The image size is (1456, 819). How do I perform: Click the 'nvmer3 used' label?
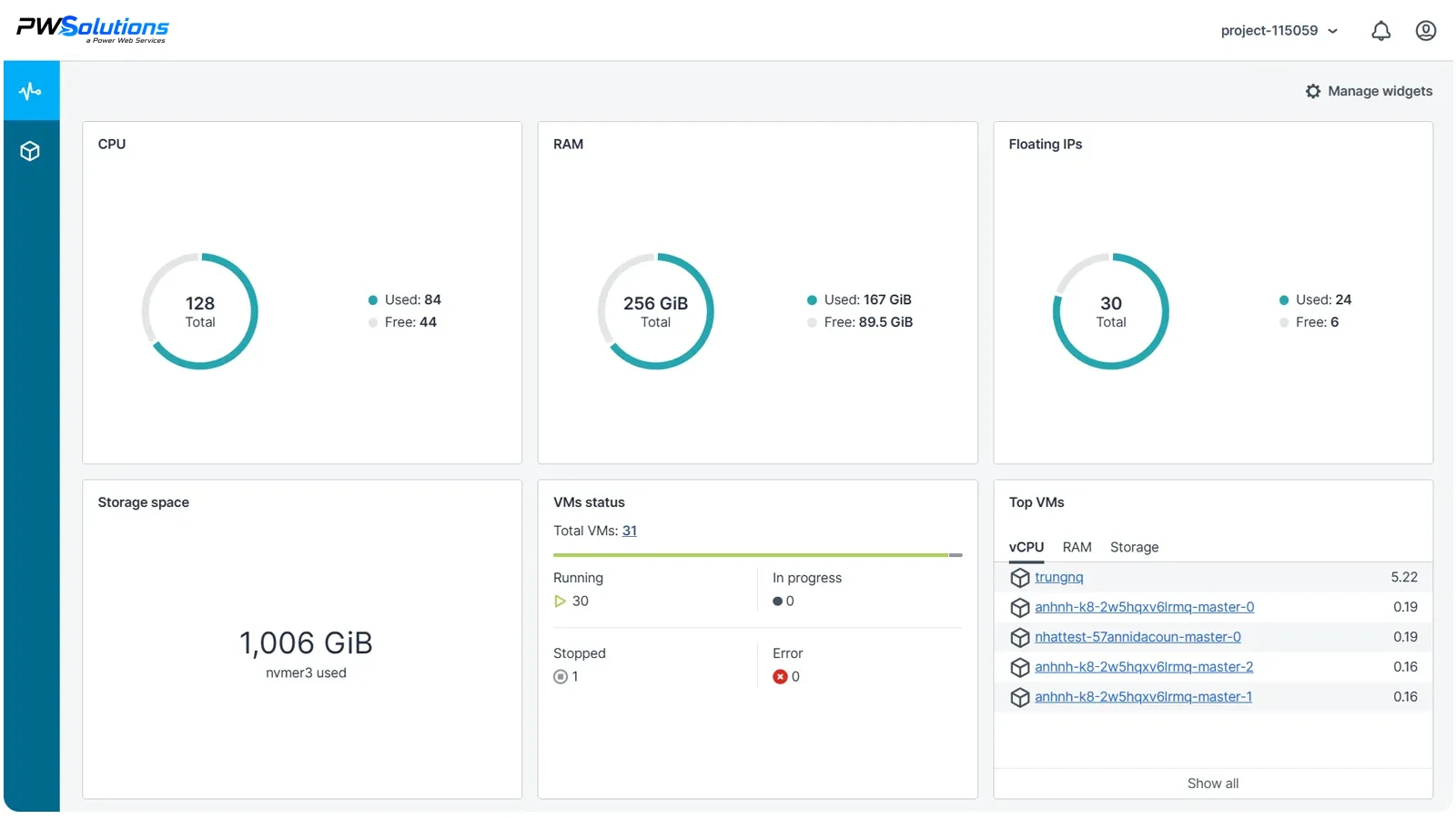[x=306, y=673]
